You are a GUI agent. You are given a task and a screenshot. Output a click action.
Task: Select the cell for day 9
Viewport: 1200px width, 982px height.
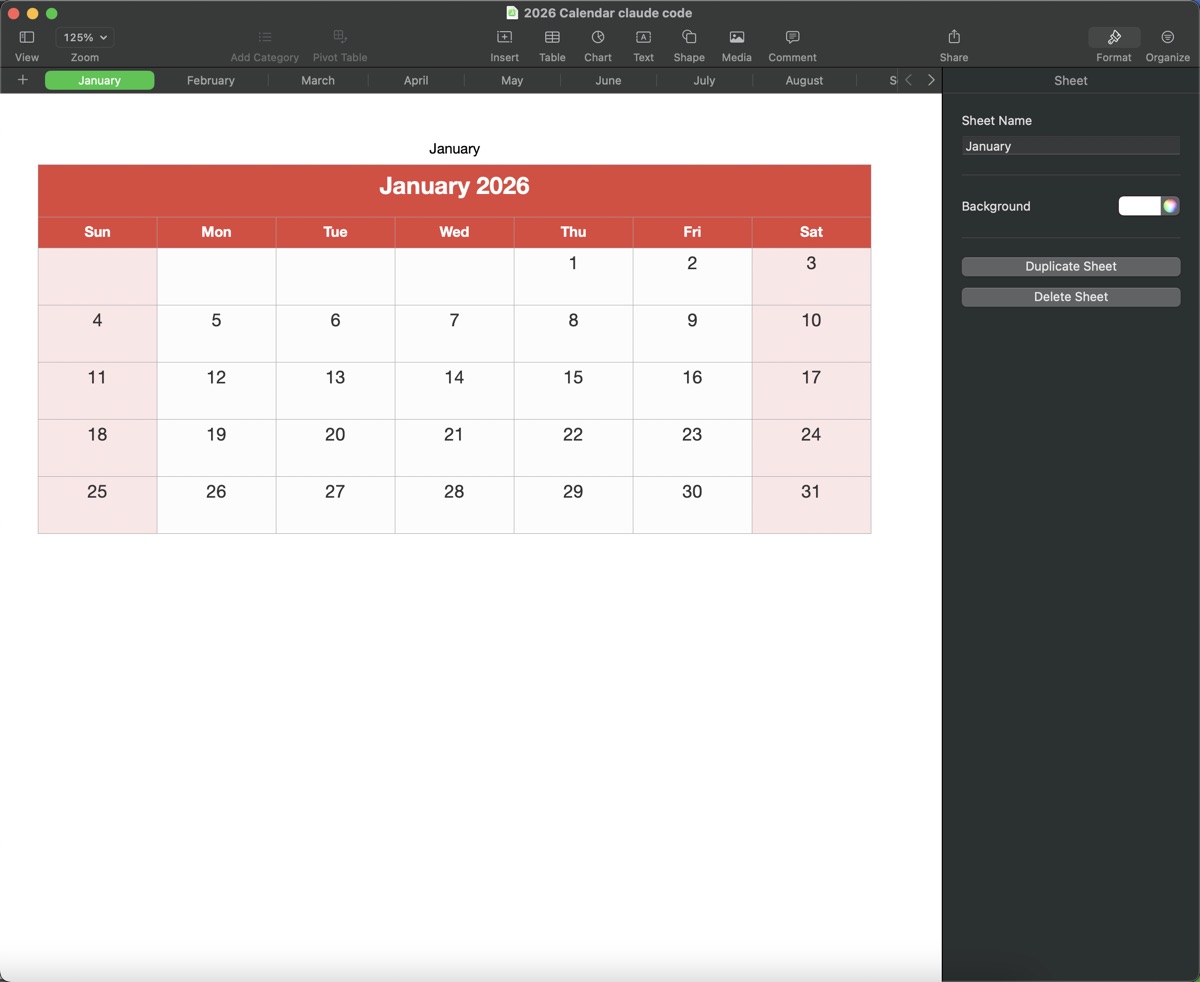click(x=692, y=333)
